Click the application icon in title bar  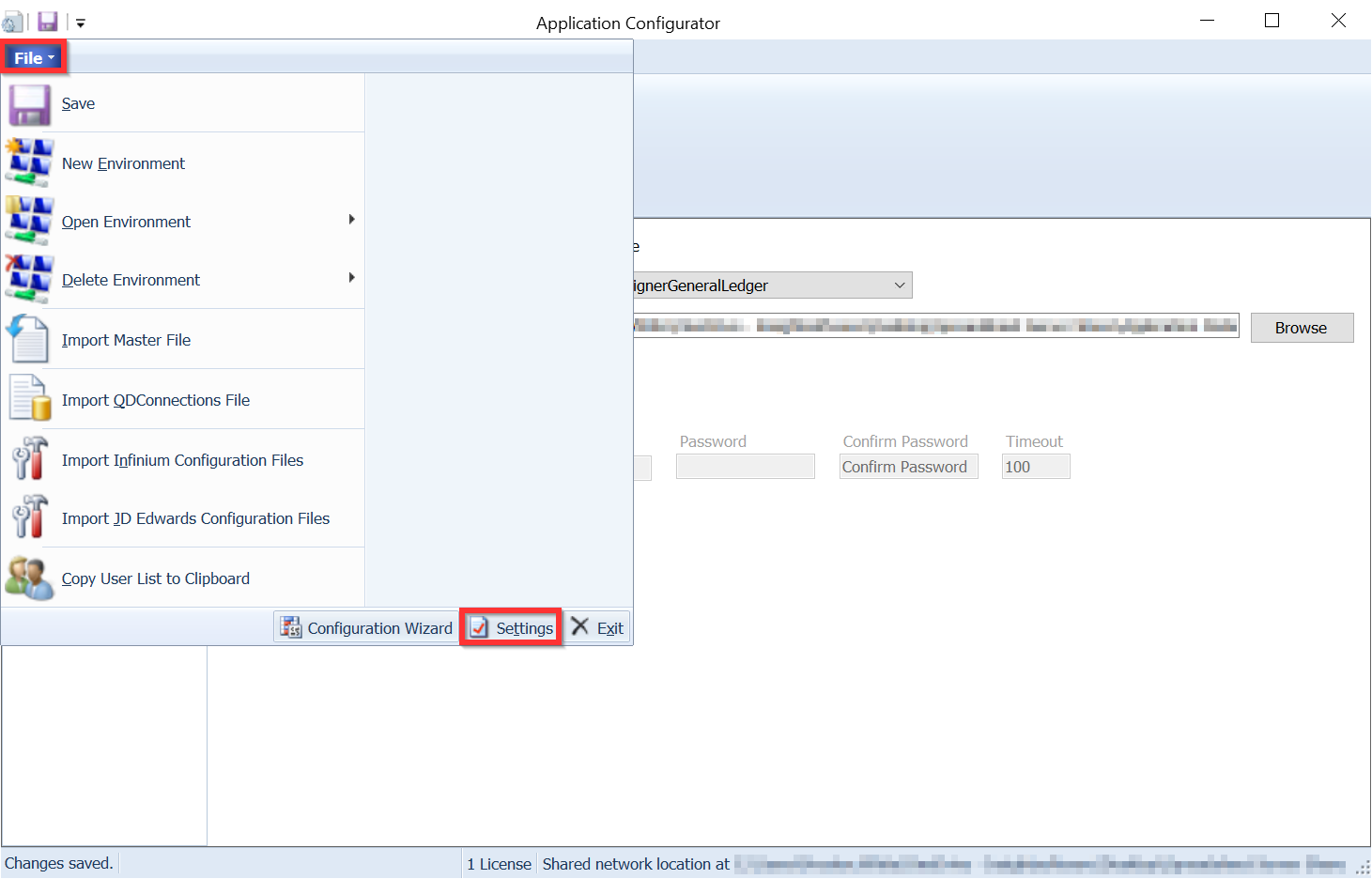(12, 22)
